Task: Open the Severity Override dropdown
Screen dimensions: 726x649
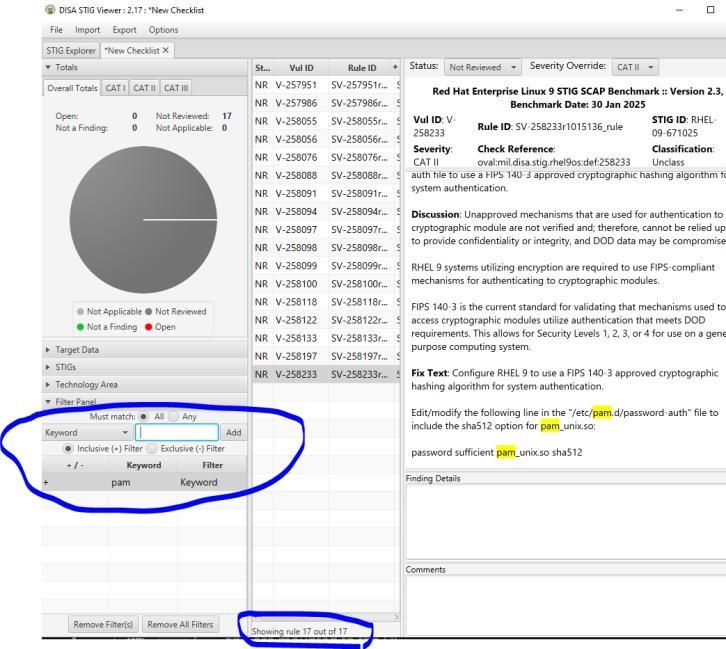Action: click(x=635, y=68)
